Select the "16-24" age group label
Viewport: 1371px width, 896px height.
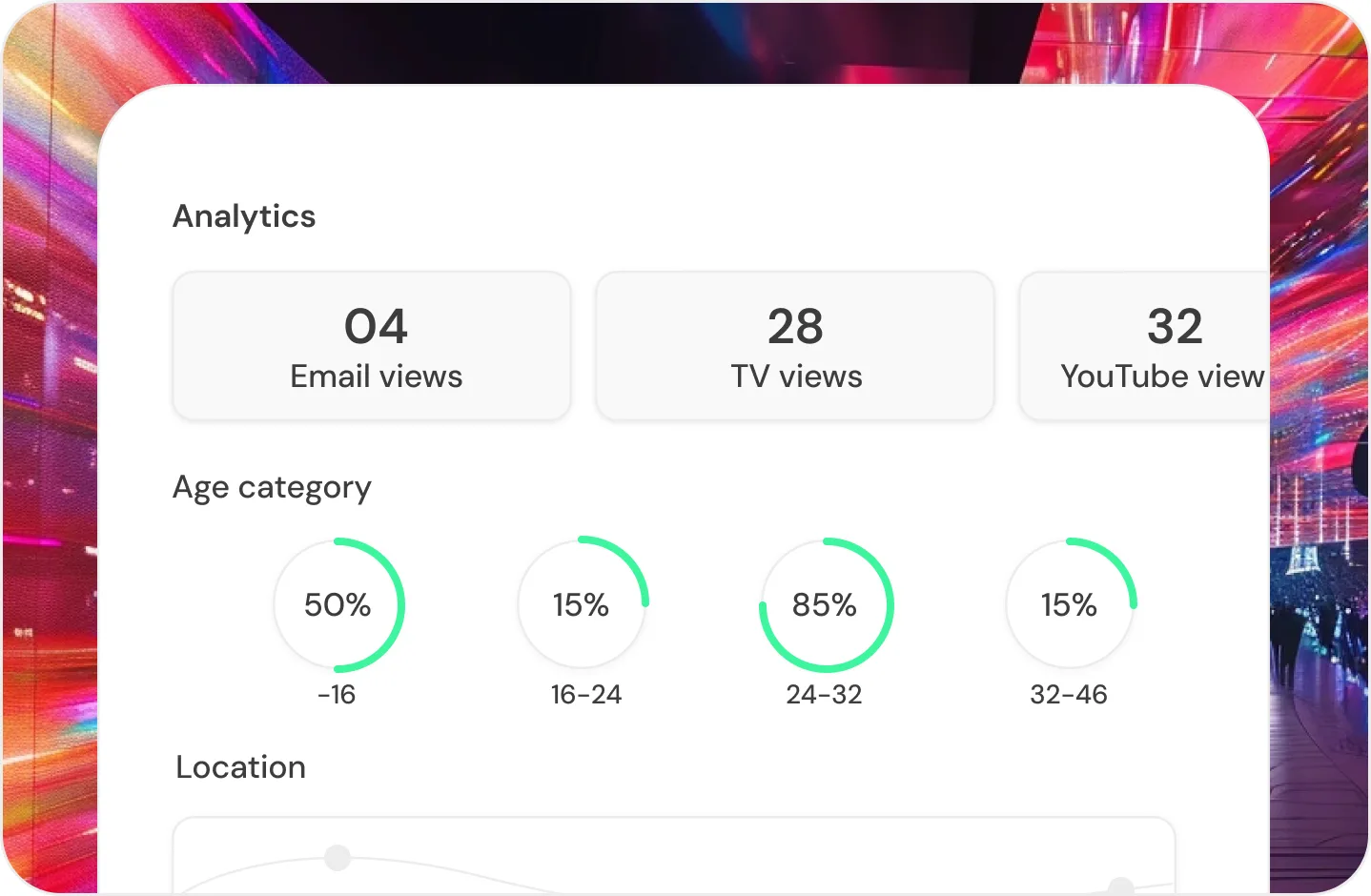coord(585,695)
